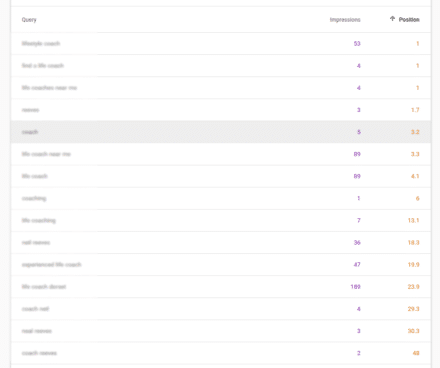Click the highlighted 'coach' query
The image size is (440, 368).
pos(30,132)
